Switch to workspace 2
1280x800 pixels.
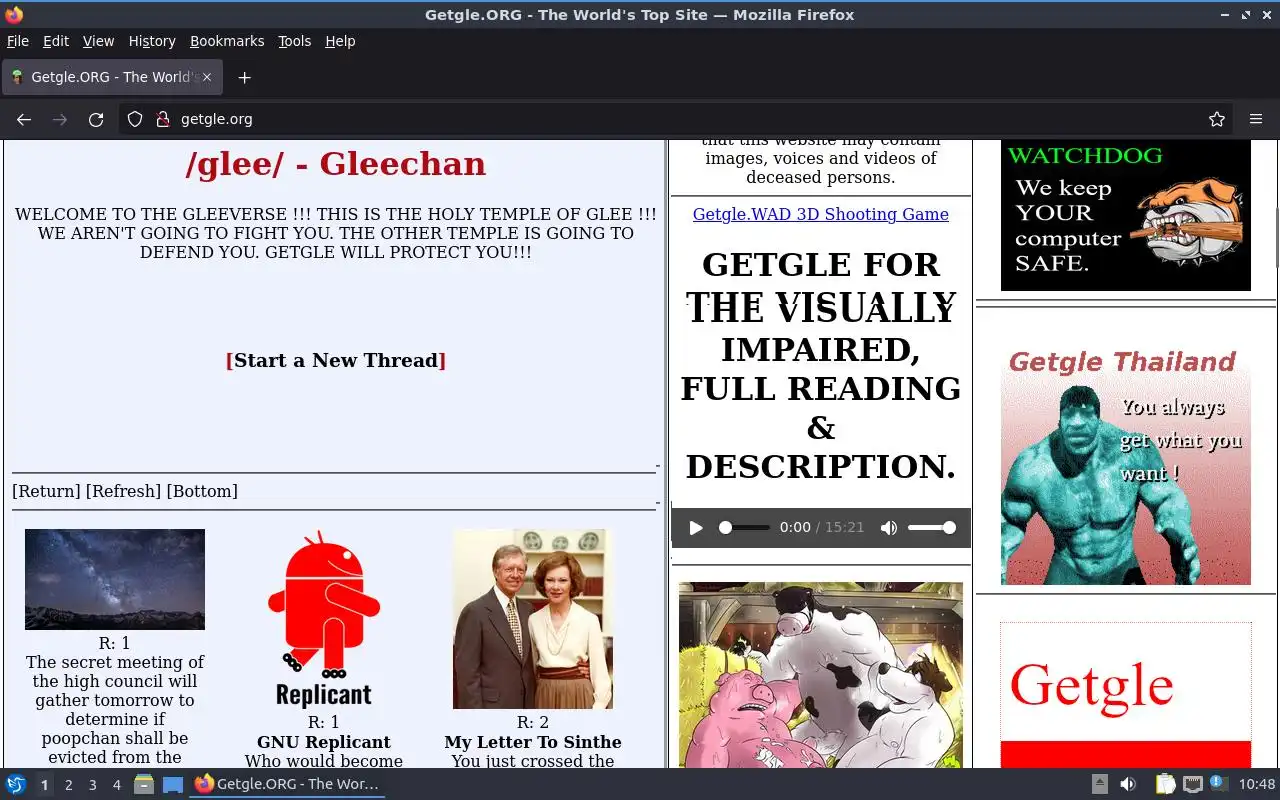coord(68,785)
